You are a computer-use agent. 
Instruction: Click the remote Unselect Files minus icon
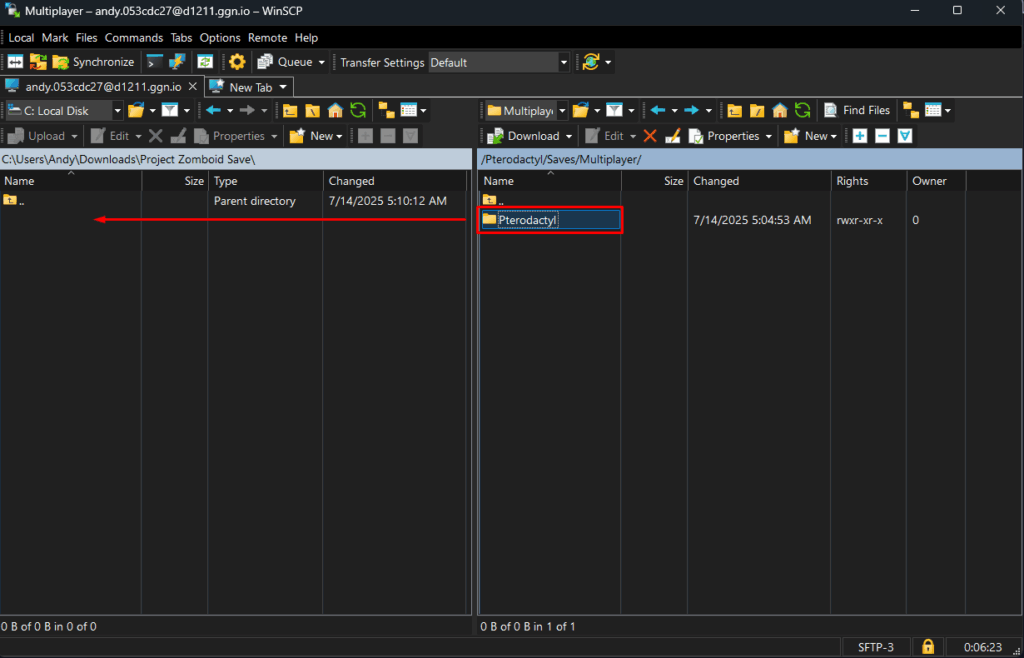pyautogui.click(x=882, y=136)
